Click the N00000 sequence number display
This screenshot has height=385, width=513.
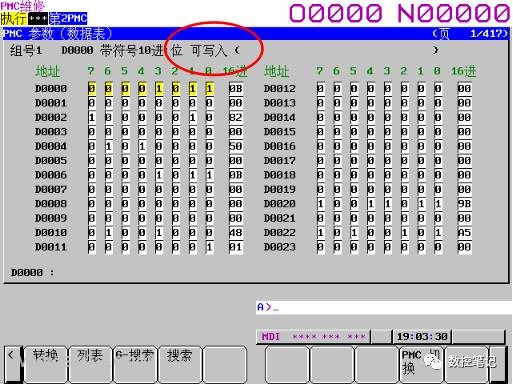[454, 13]
